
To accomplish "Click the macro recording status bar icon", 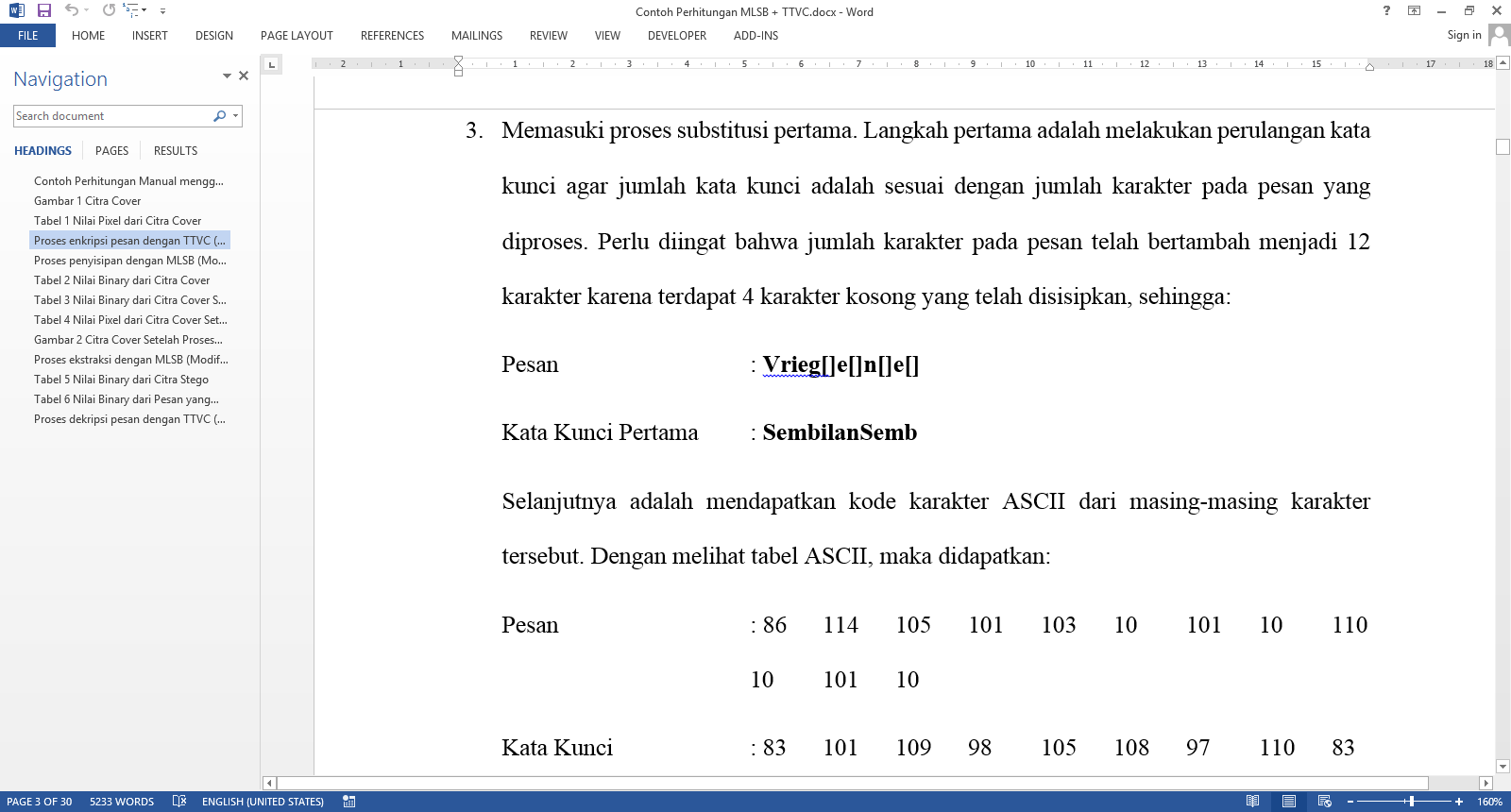I will coord(349,802).
